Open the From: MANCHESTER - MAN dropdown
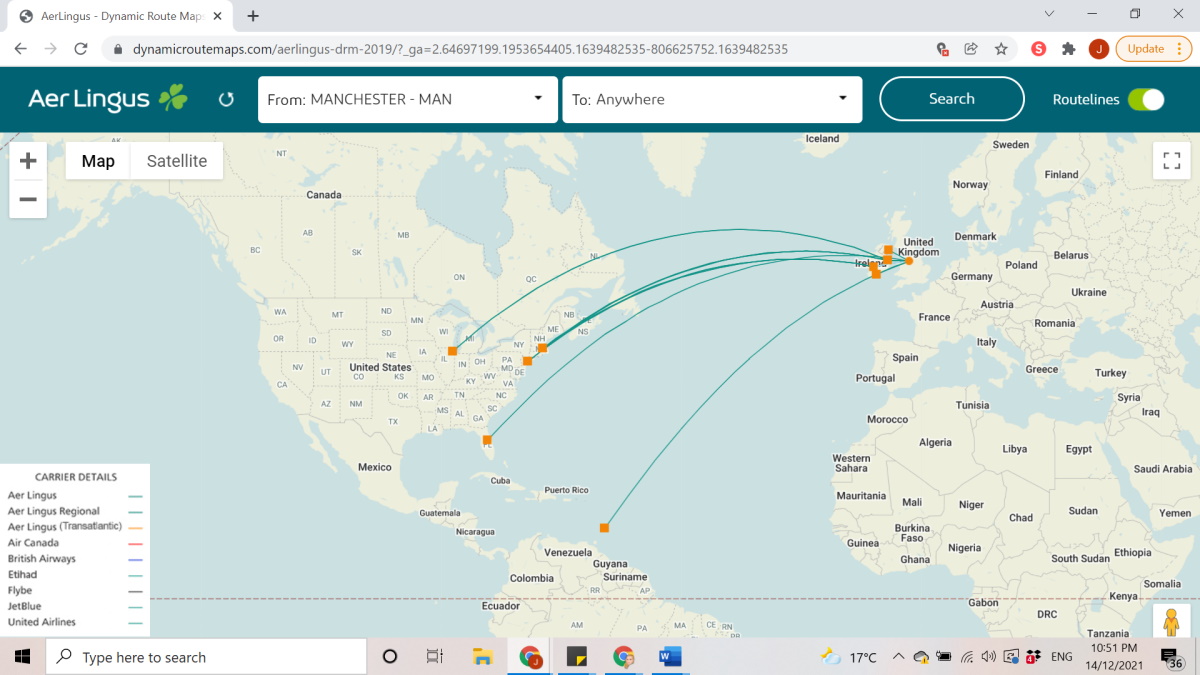Viewport: 1200px width, 675px height. coord(408,99)
